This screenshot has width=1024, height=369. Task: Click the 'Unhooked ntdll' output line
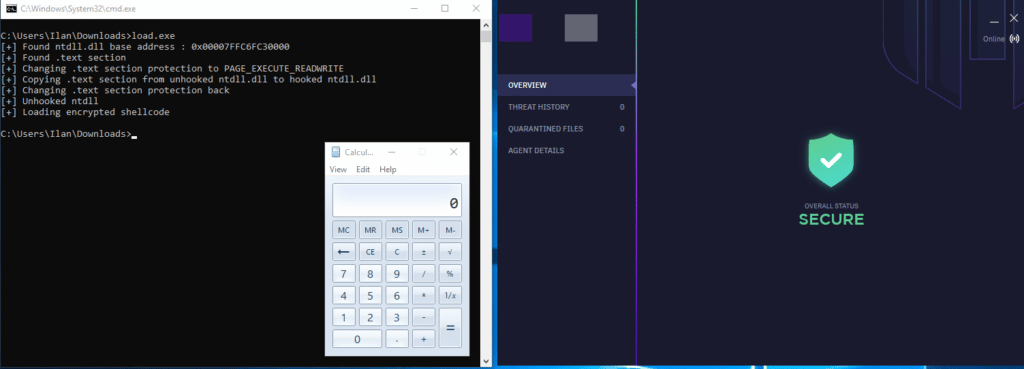50,101
